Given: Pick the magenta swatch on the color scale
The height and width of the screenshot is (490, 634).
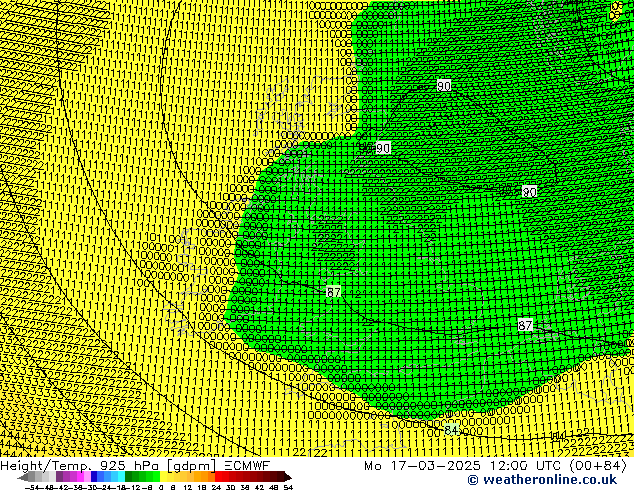Looking at the screenshot, I should coord(80,477).
